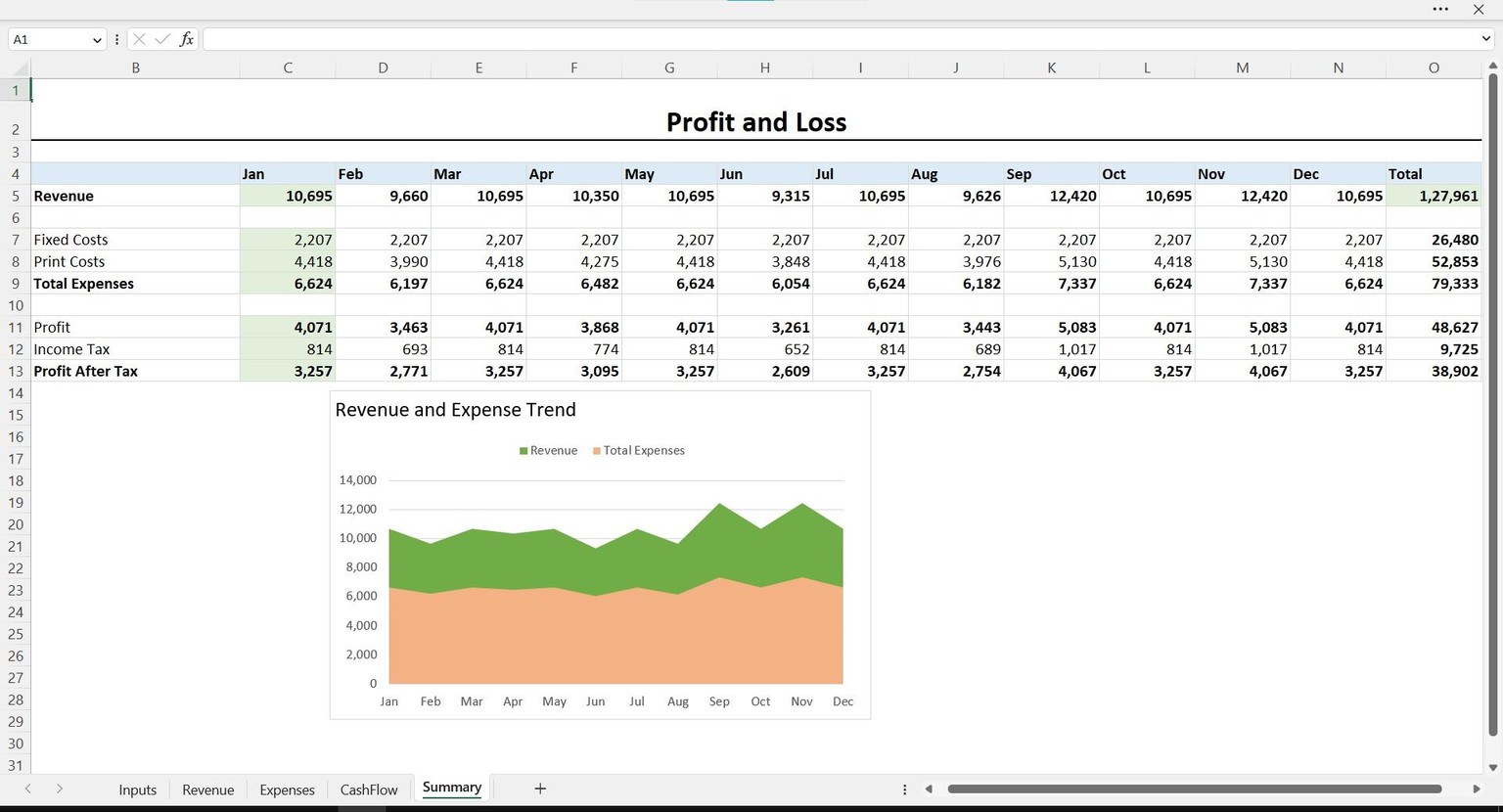The height and width of the screenshot is (812, 1503).
Task: Click Apr total expenses cell 6,482
Action: [574, 284]
